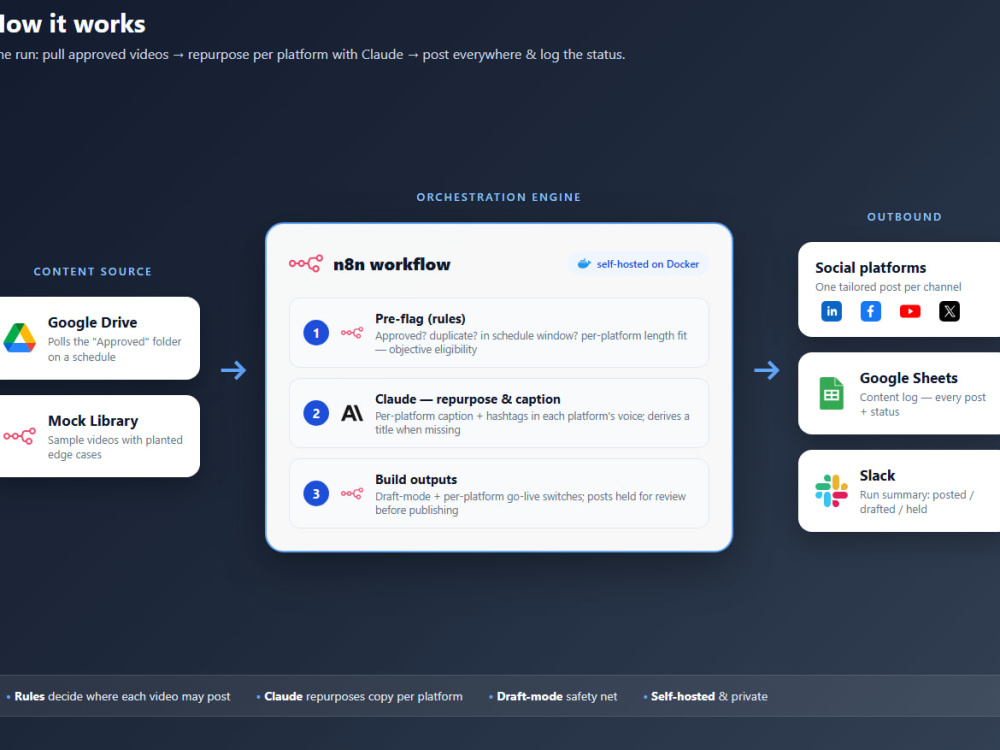This screenshot has height=750, width=1000.
Task: Click the 'Build outputs' step title
Action: (x=416, y=480)
